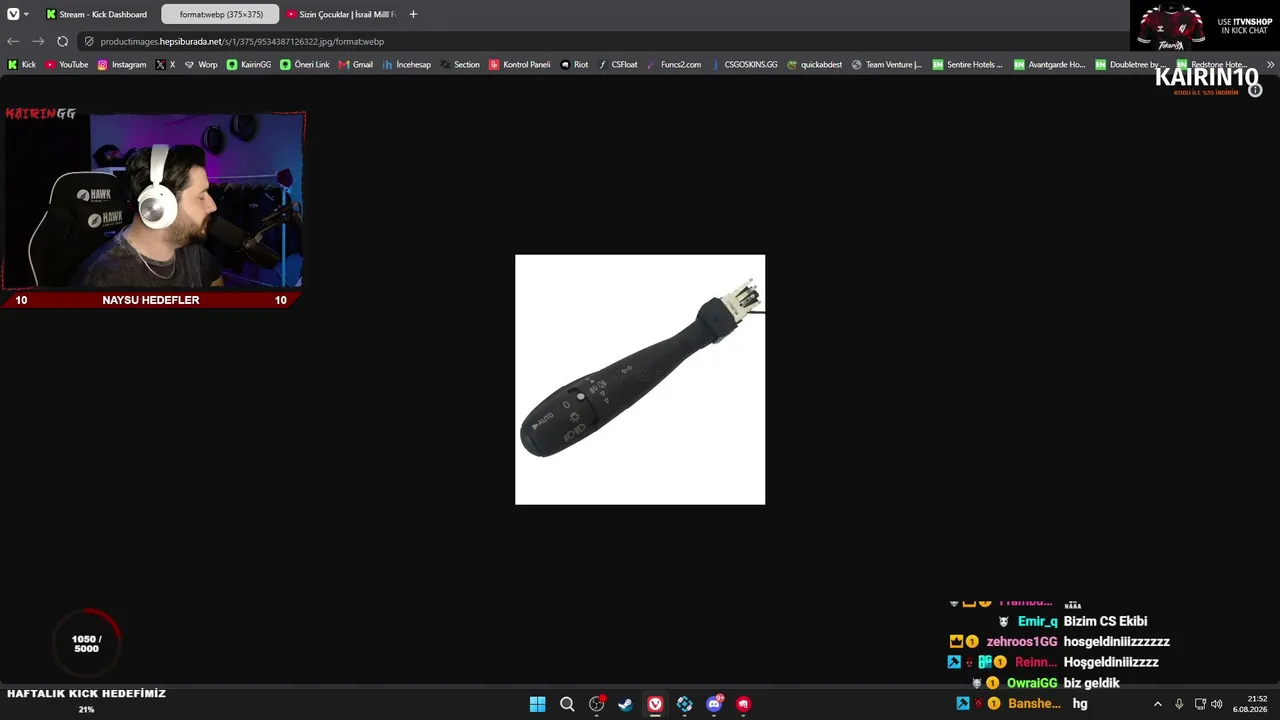Open the Doubletree by... bookmark
This screenshot has width=1280, height=720.
1131,64
